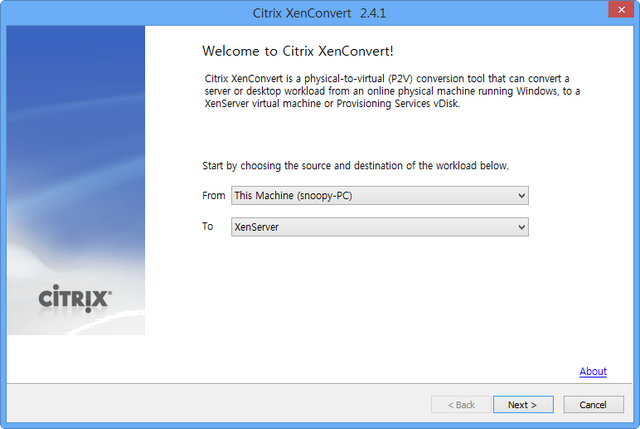Open the About link
The height and width of the screenshot is (429, 640).
(593, 371)
